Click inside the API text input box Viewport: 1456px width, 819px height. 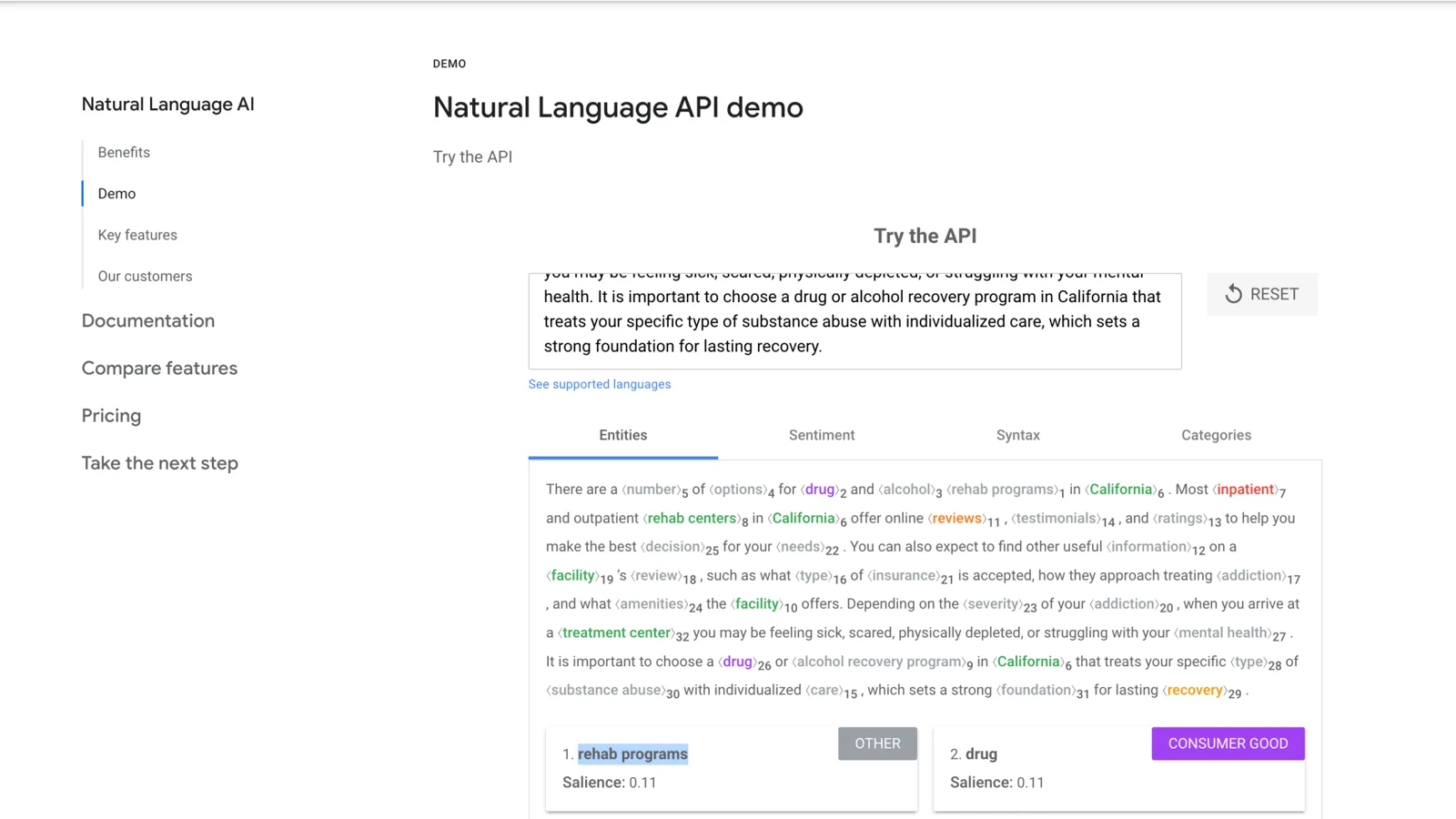[x=855, y=321]
